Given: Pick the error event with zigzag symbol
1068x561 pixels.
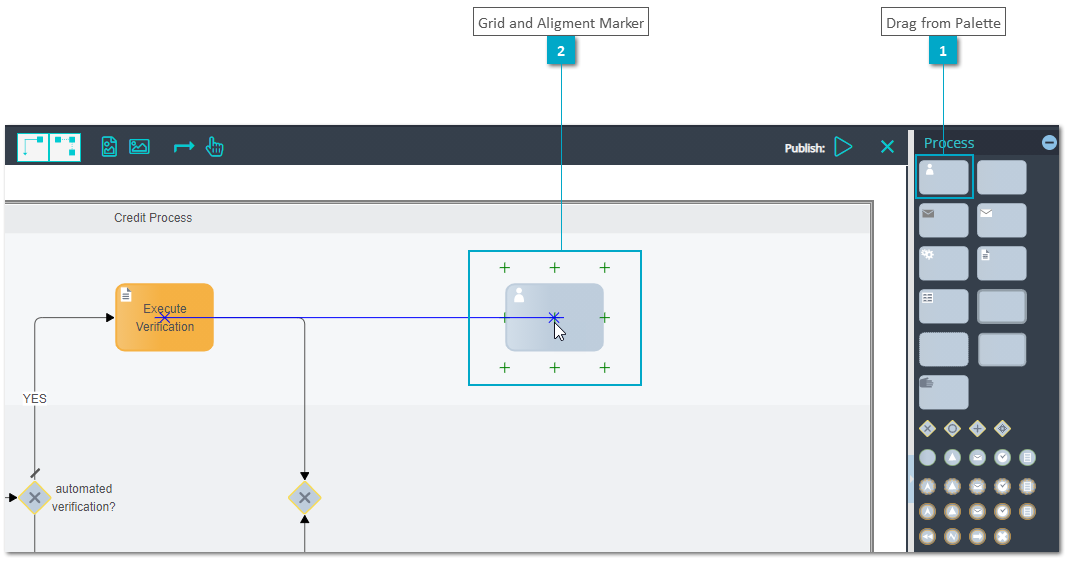Looking at the screenshot, I should point(952,536).
